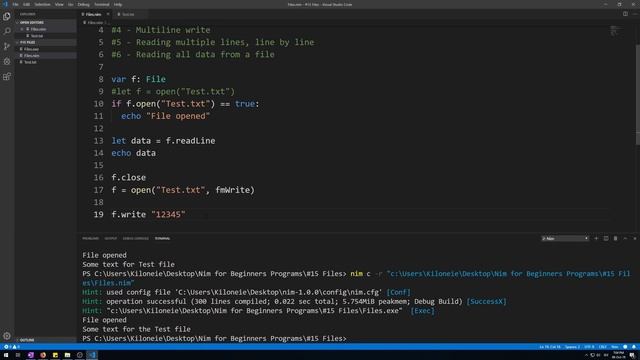Split the editor to the right
640x360 pixels.
625,14
